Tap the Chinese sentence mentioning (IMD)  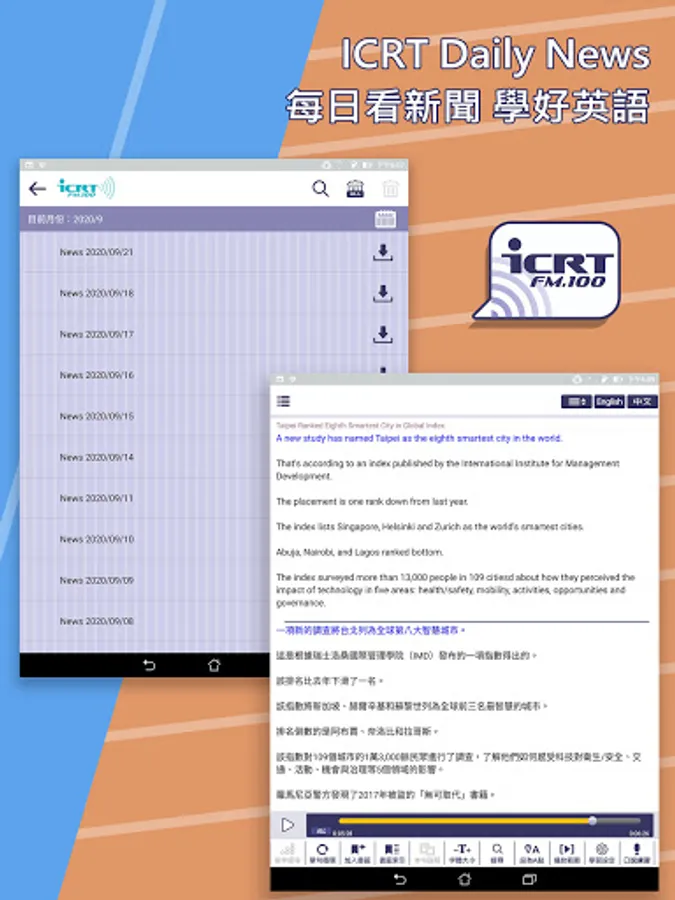[x=406, y=655]
